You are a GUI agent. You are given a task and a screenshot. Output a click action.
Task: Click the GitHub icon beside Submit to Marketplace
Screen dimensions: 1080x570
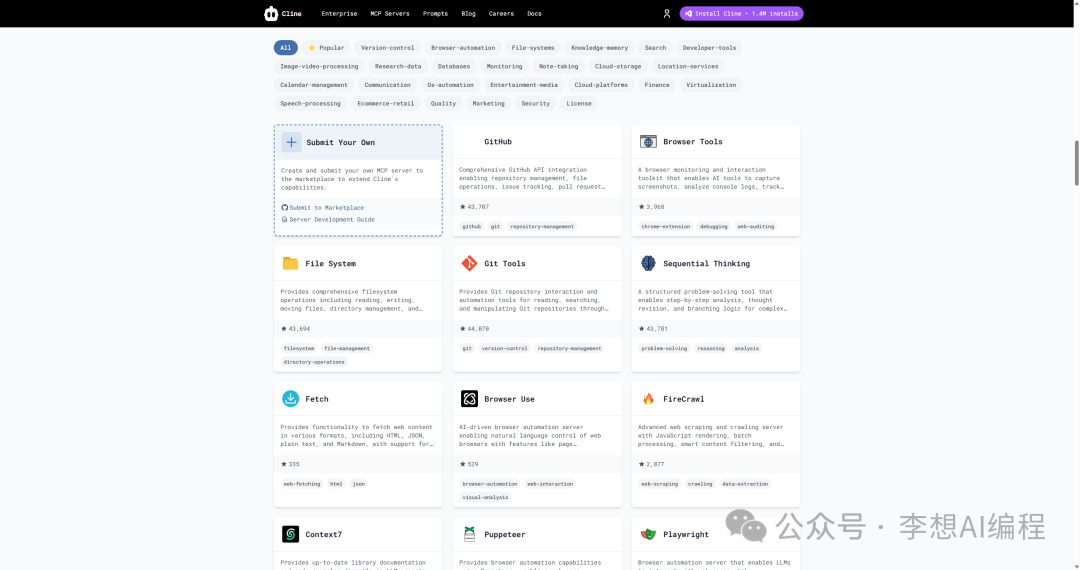284,207
